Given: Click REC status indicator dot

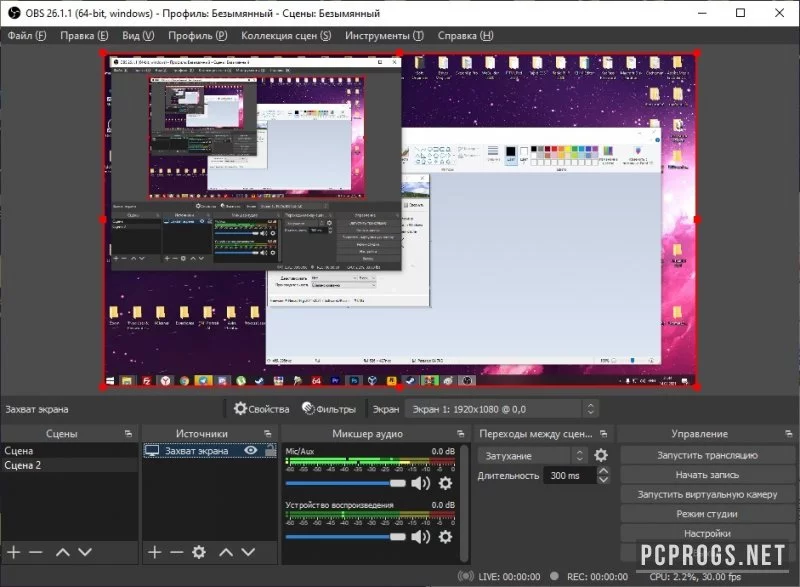Looking at the screenshot, I should [555, 576].
